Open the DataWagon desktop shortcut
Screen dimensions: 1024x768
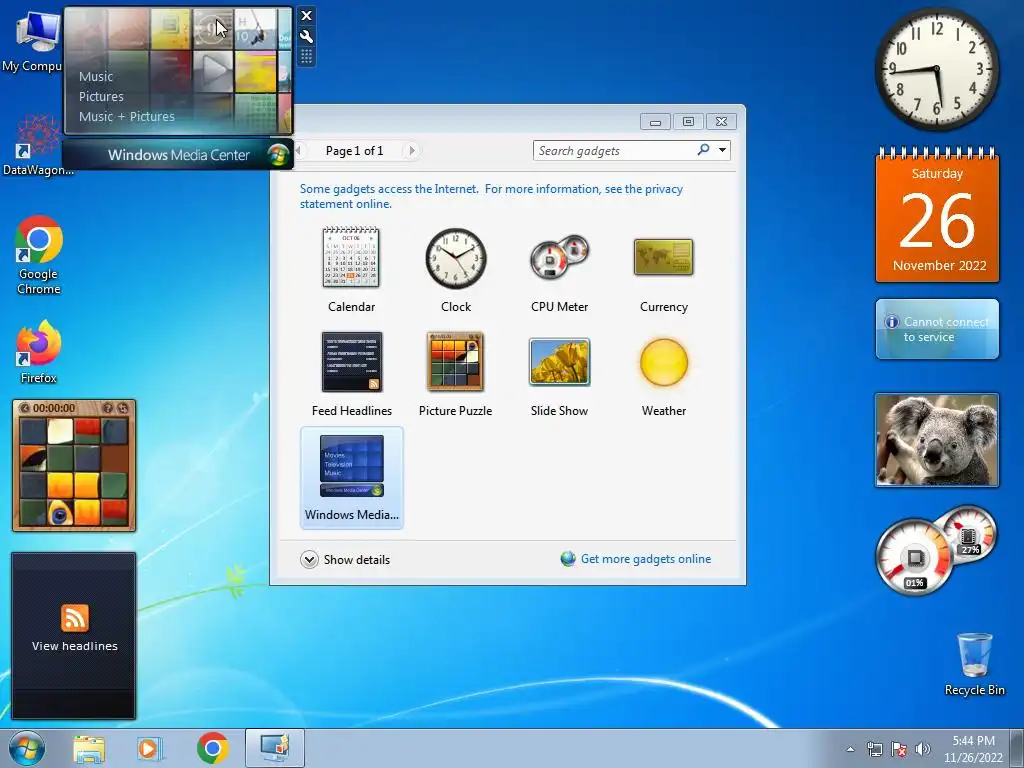coord(39,145)
